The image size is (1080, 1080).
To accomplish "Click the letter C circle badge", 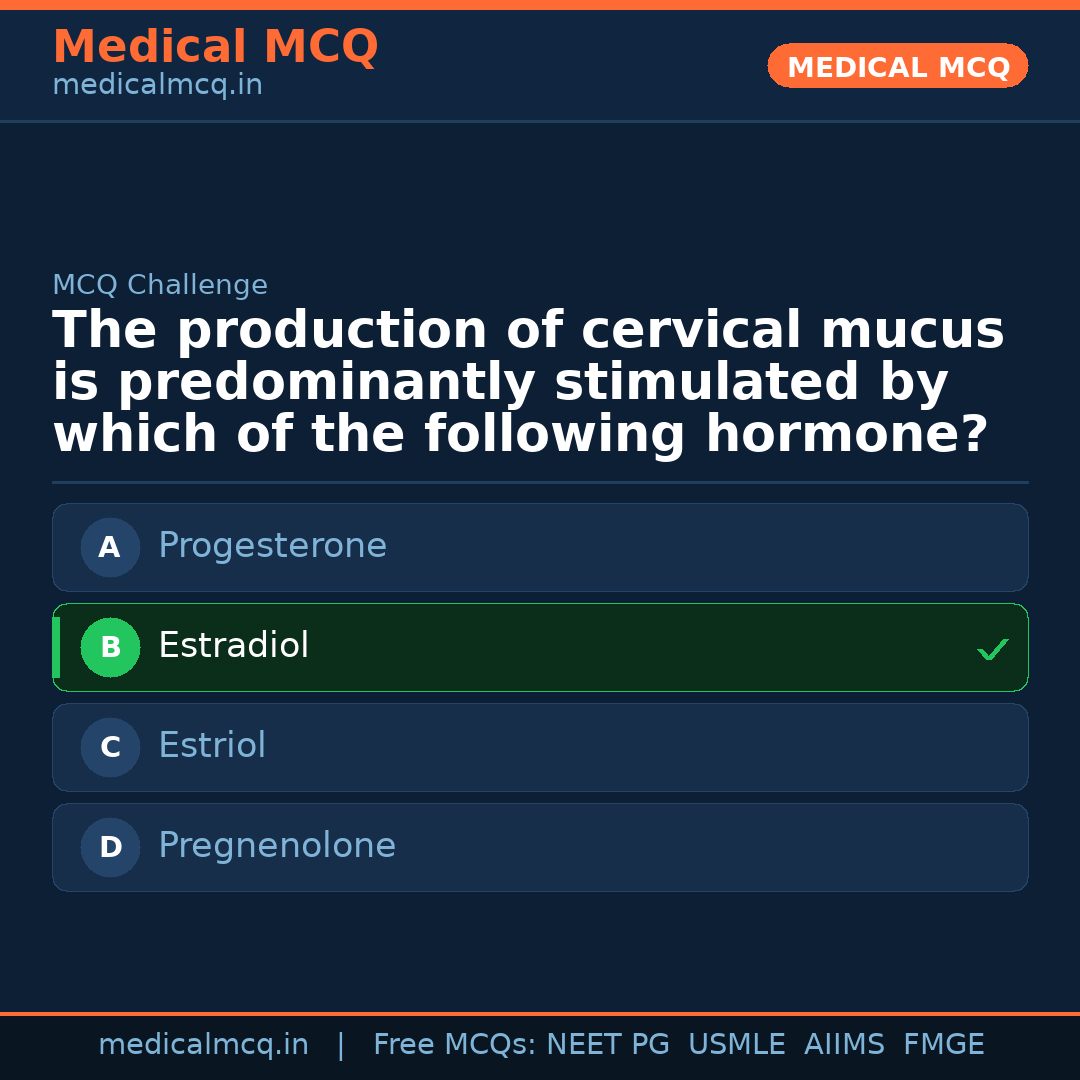I will 110,747.
